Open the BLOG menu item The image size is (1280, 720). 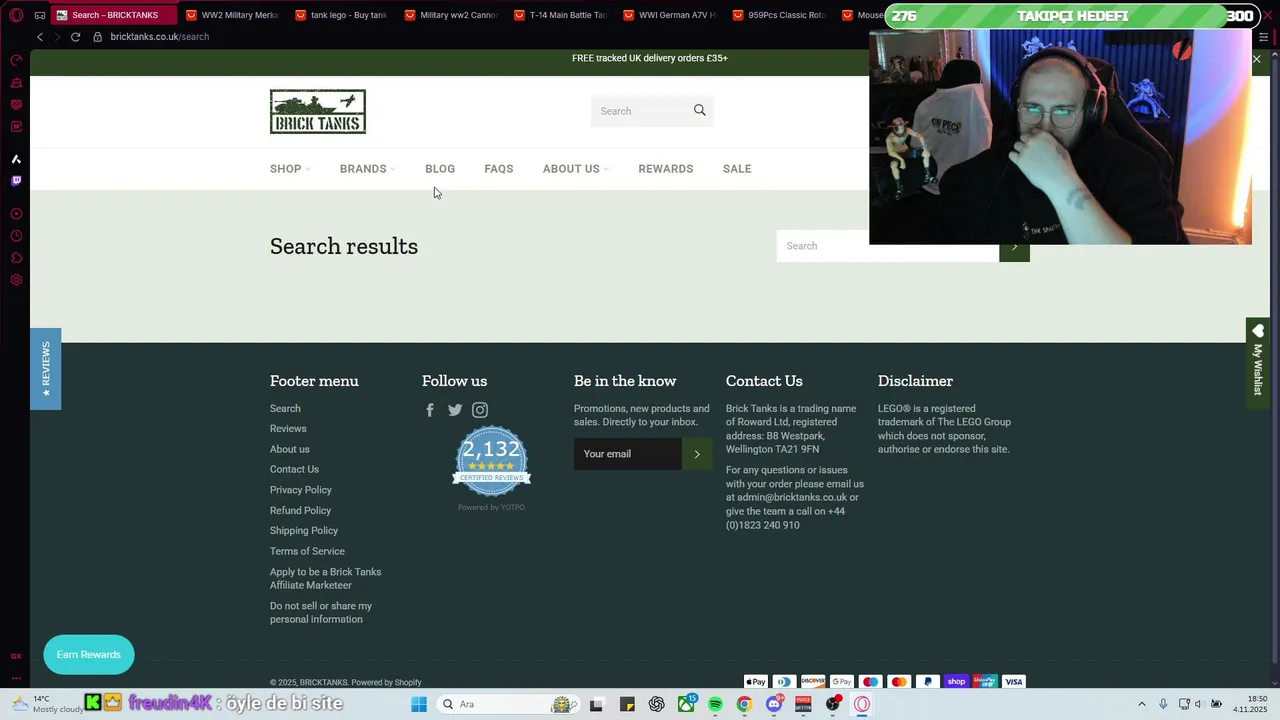(x=440, y=169)
